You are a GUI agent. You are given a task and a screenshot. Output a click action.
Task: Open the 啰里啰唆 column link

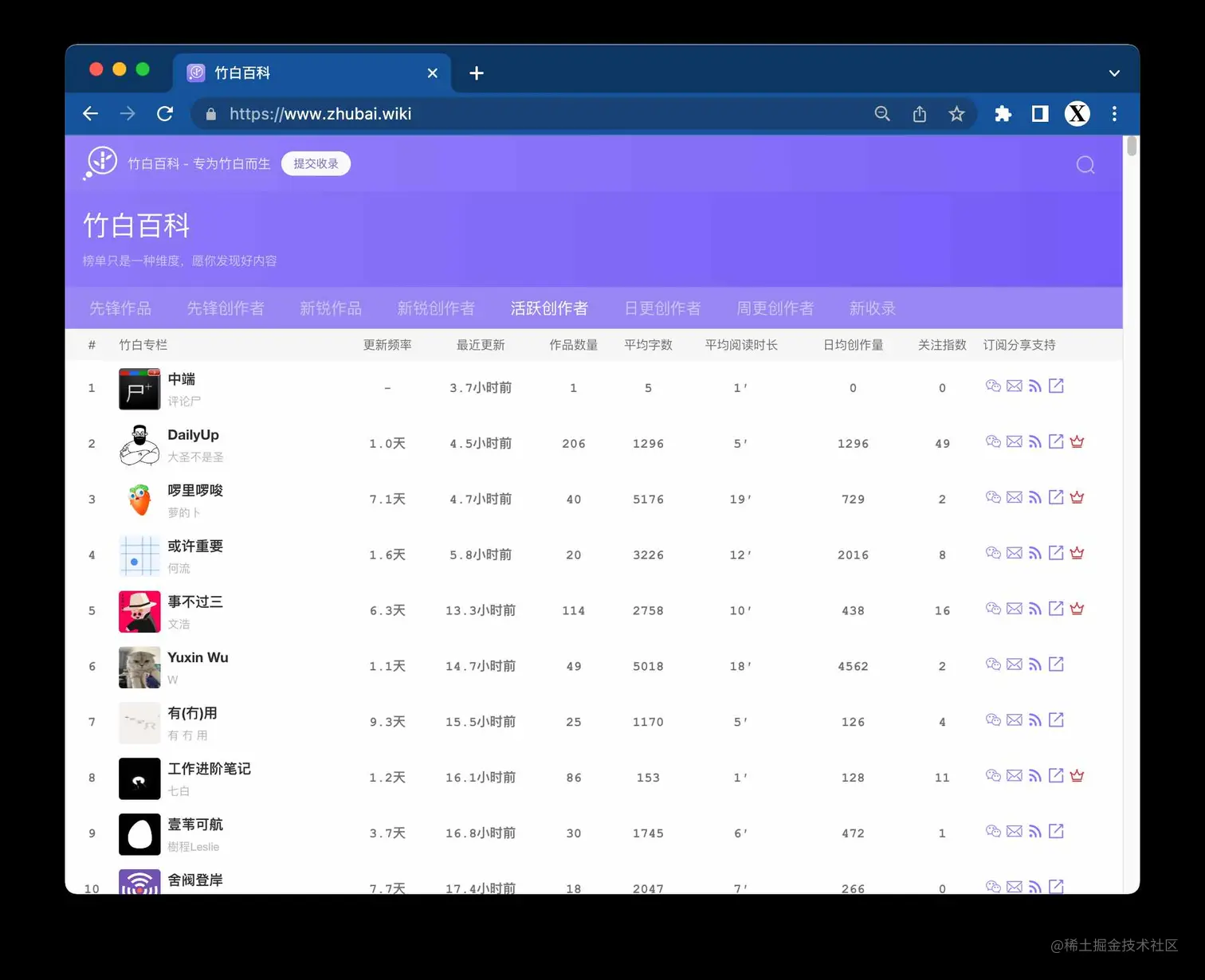195,491
